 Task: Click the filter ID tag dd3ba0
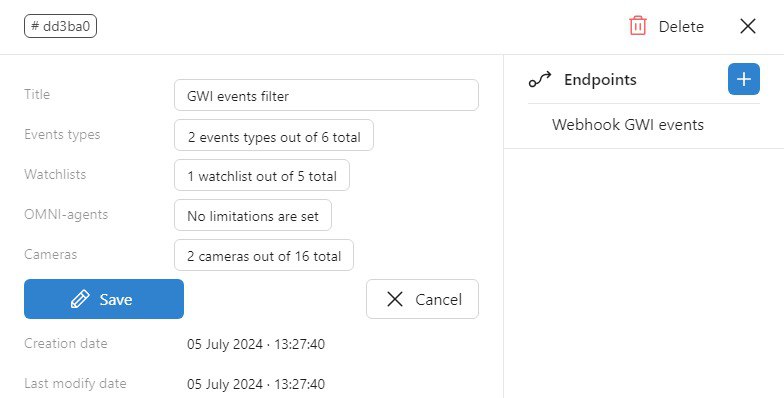point(60,26)
